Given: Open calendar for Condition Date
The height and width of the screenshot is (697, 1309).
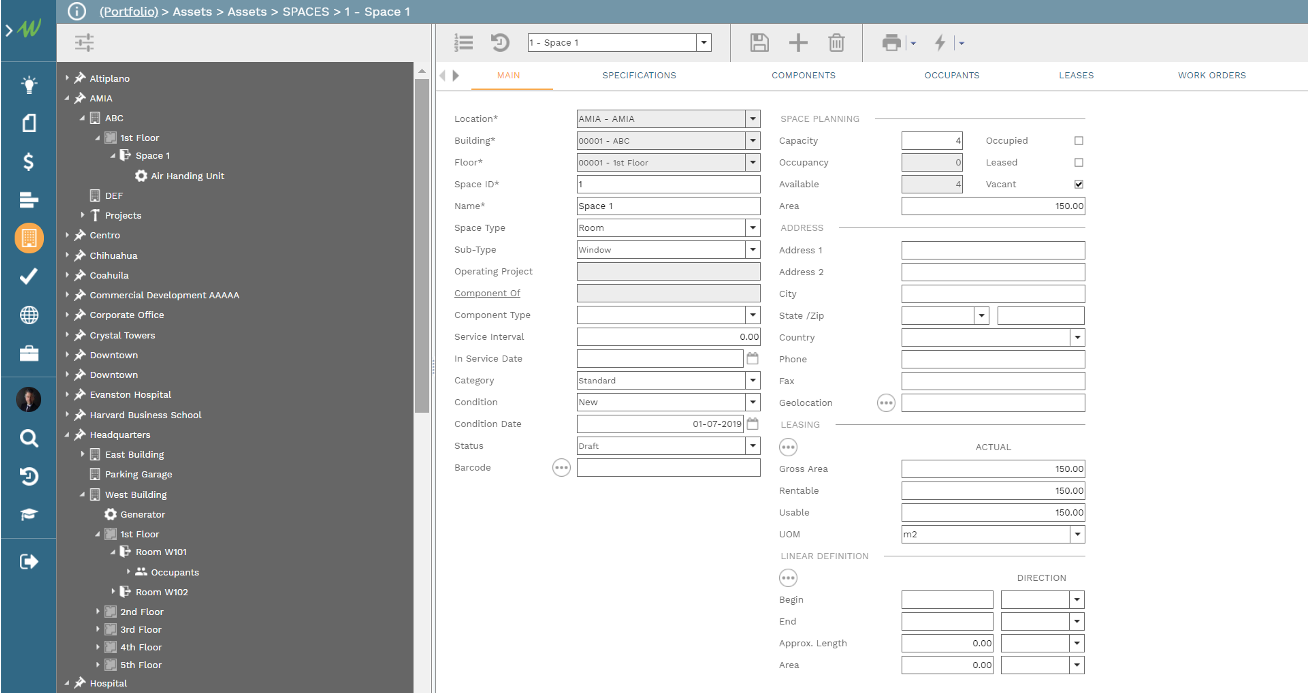Looking at the screenshot, I should [753, 424].
